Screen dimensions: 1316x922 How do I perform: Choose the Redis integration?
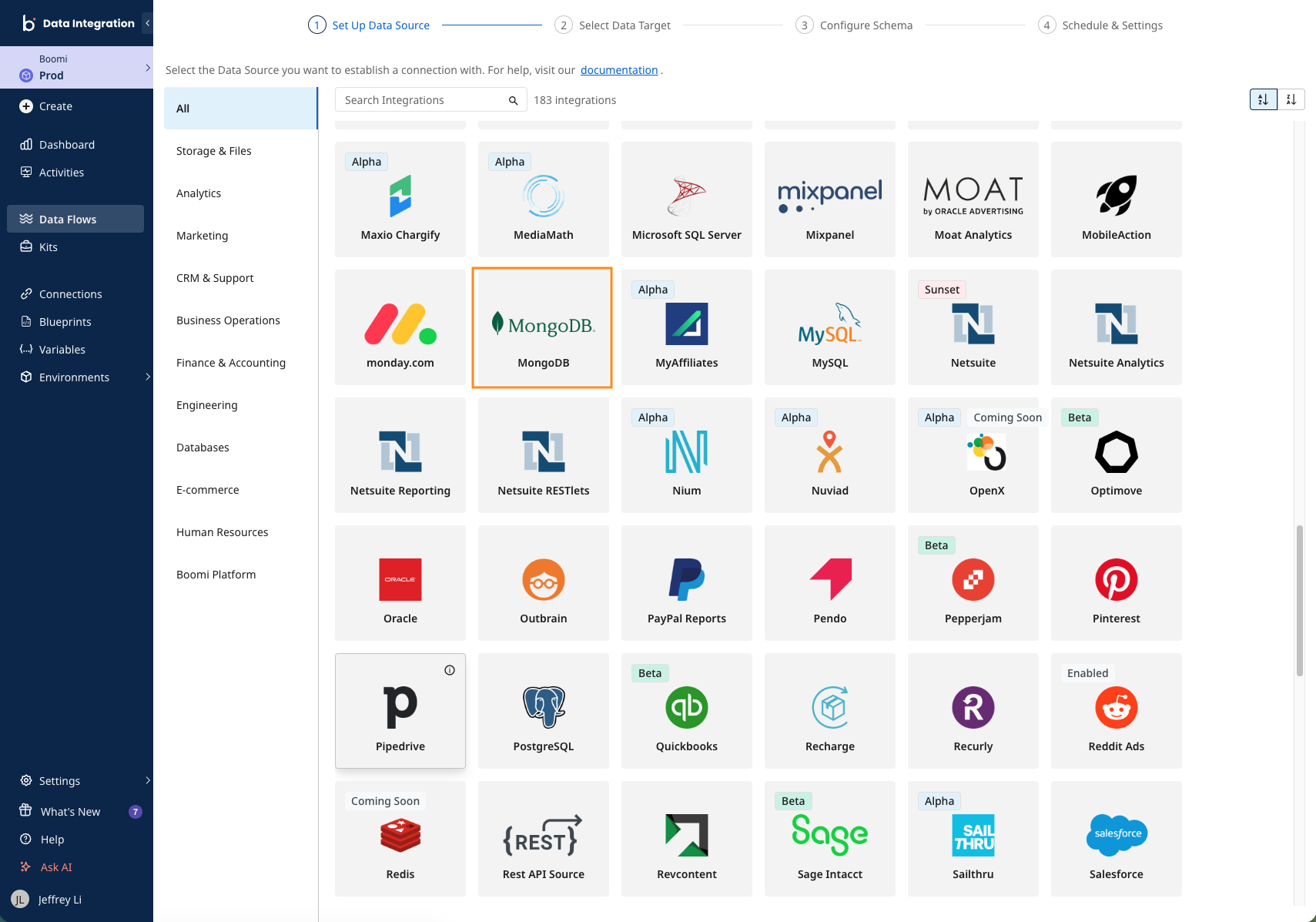click(400, 839)
